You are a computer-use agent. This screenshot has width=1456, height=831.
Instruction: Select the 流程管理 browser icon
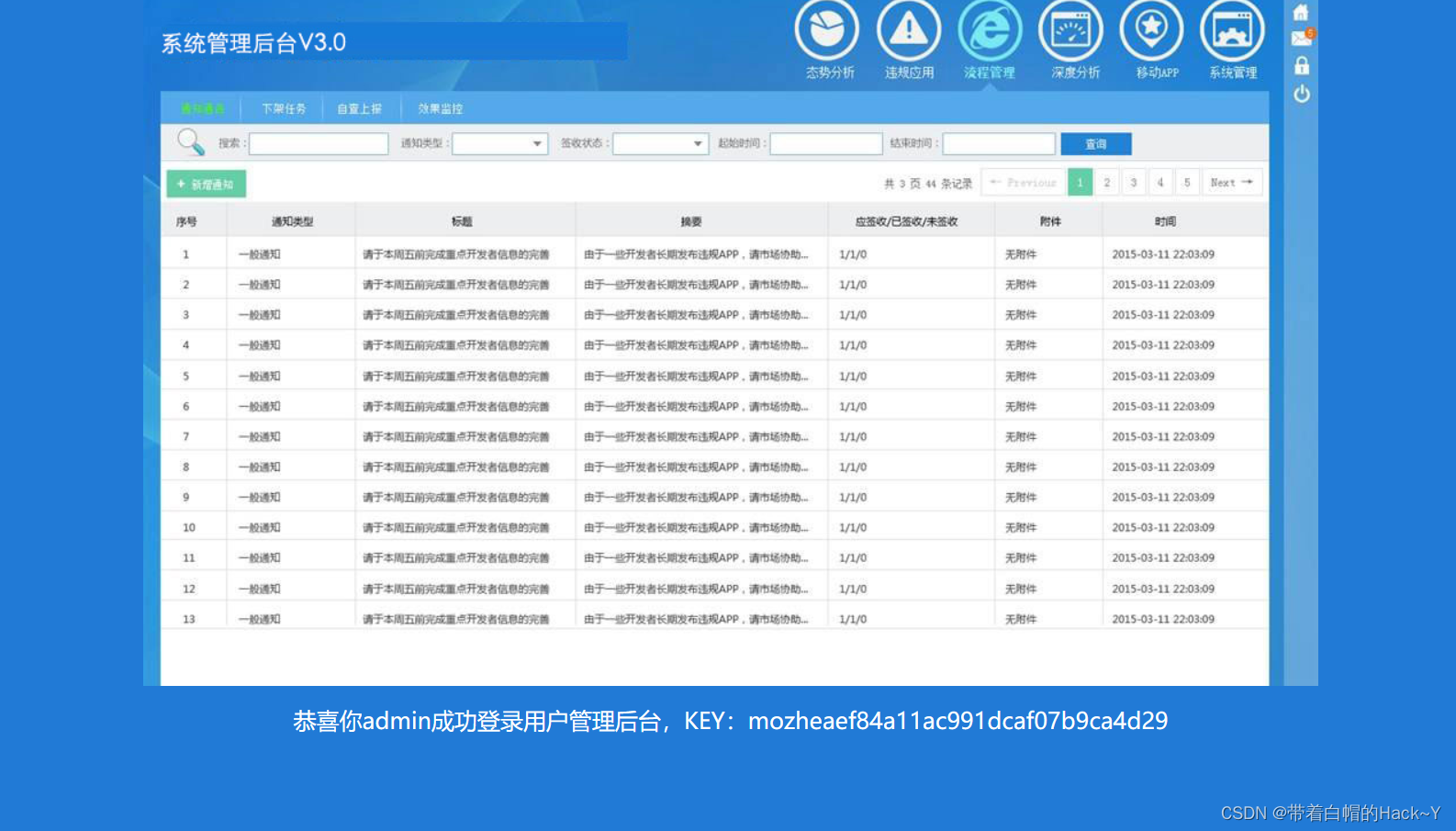990,30
